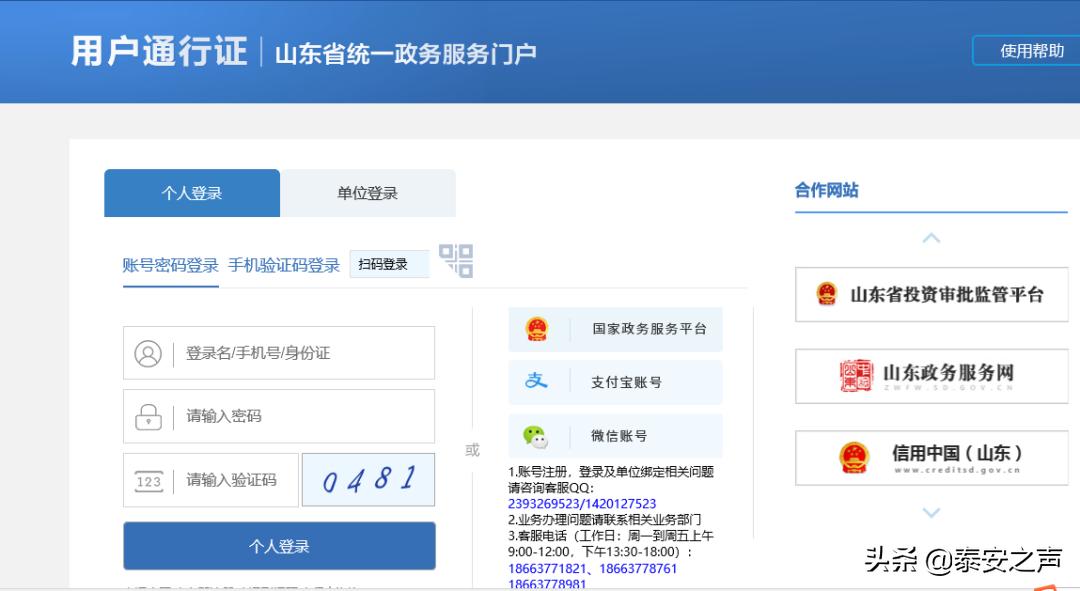Click the up chevron above partner websites list
Screen dimensions: 1080x591
point(931,238)
